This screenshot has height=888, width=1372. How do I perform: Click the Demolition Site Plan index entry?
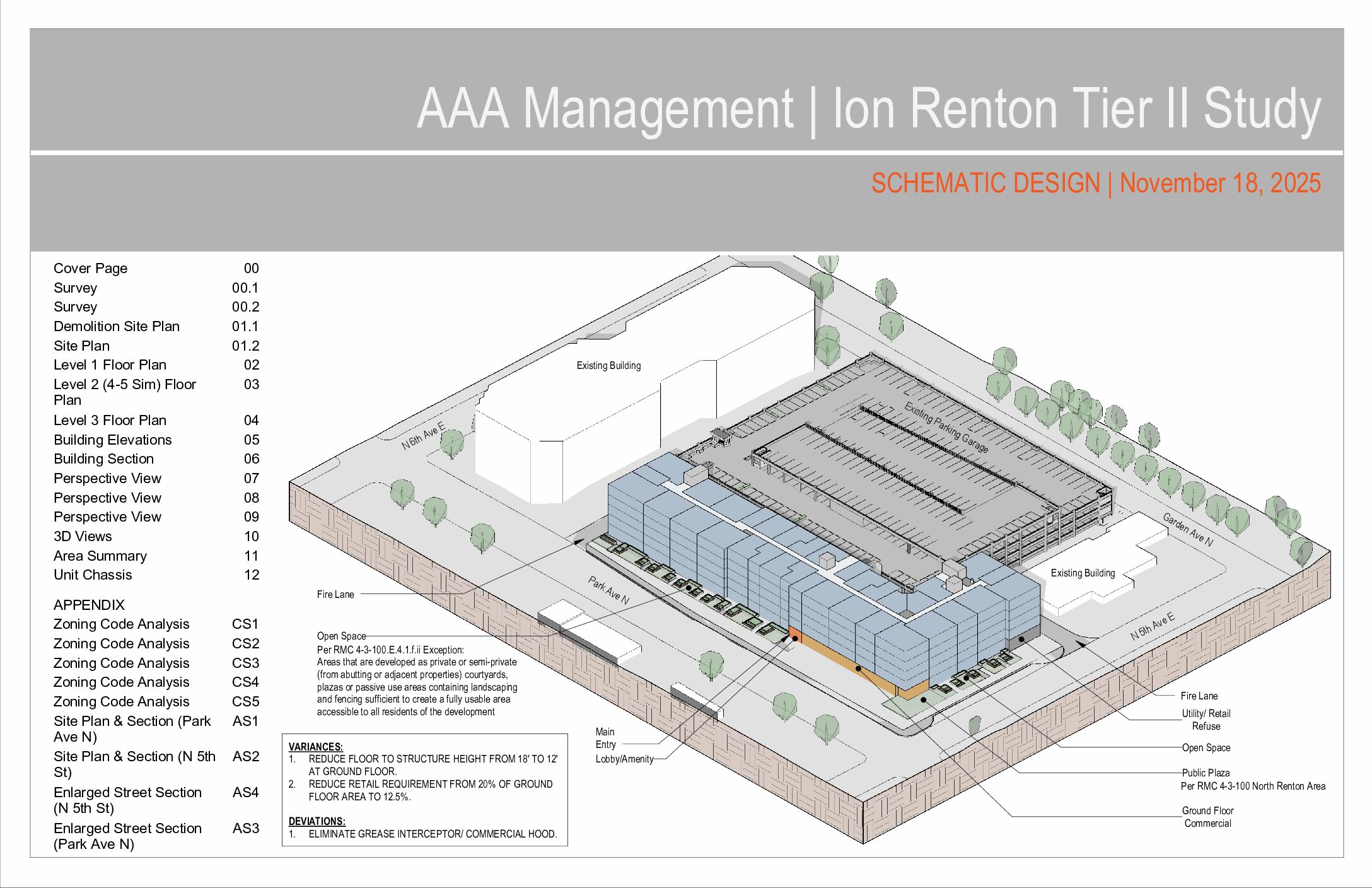(117, 327)
